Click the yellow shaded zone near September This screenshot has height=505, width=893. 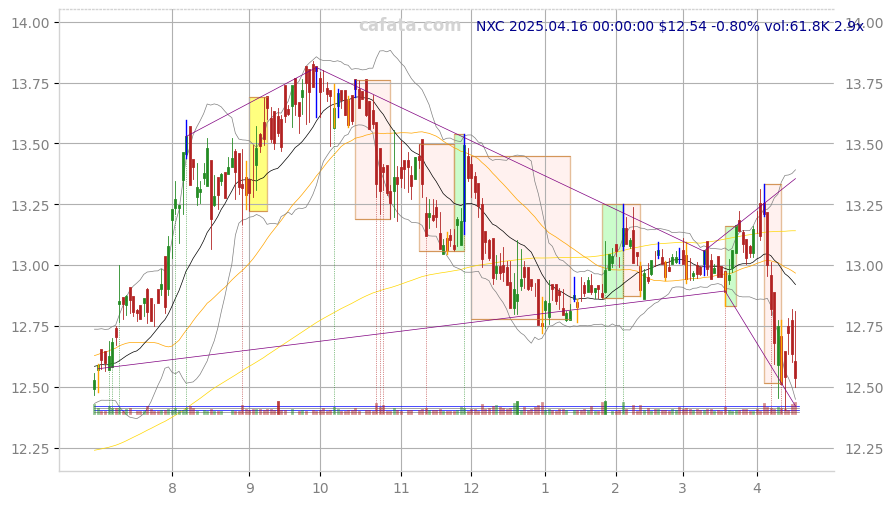[x=259, y=154]
